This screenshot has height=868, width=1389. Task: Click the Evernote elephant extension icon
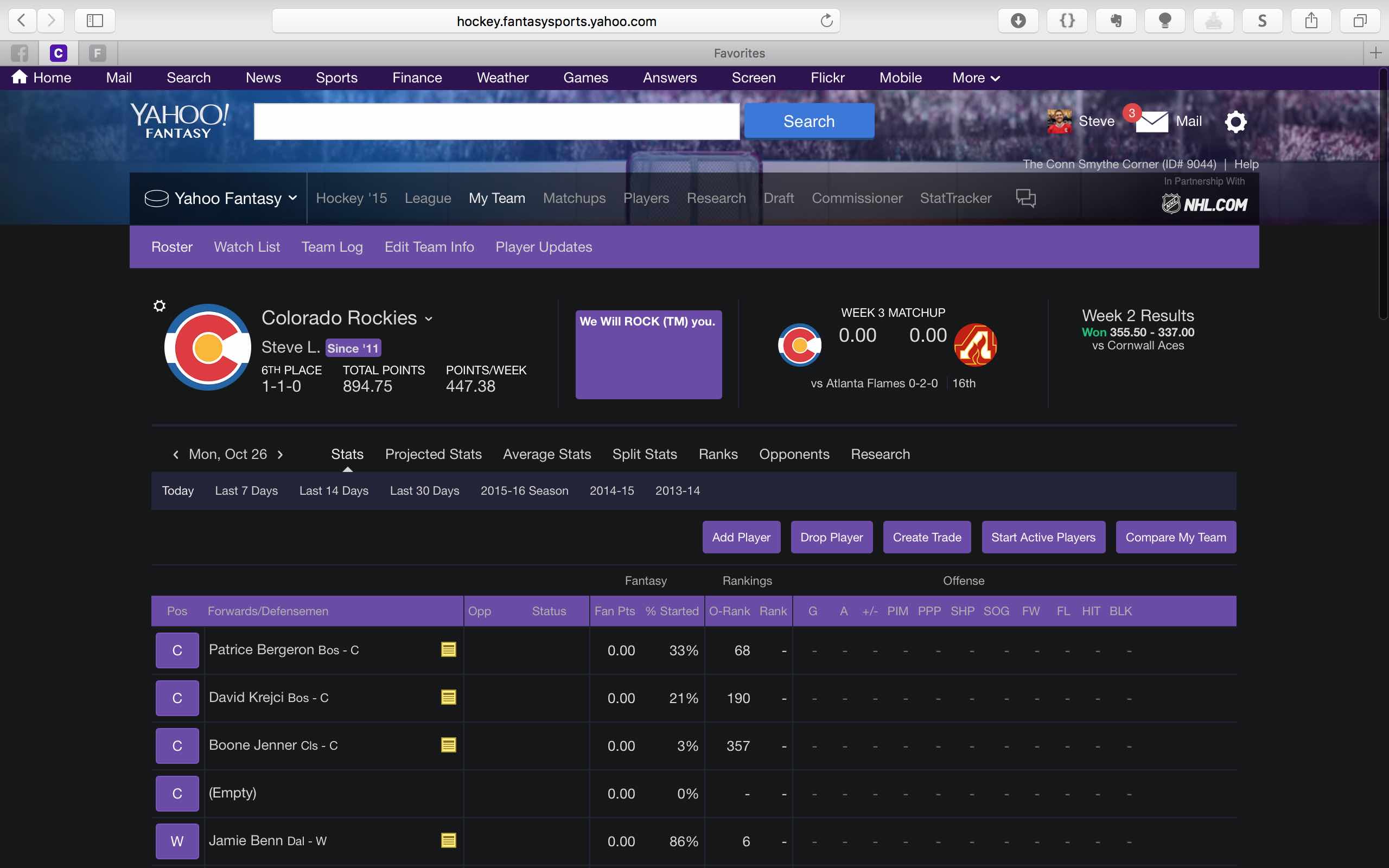click(x=1115, y=21)
